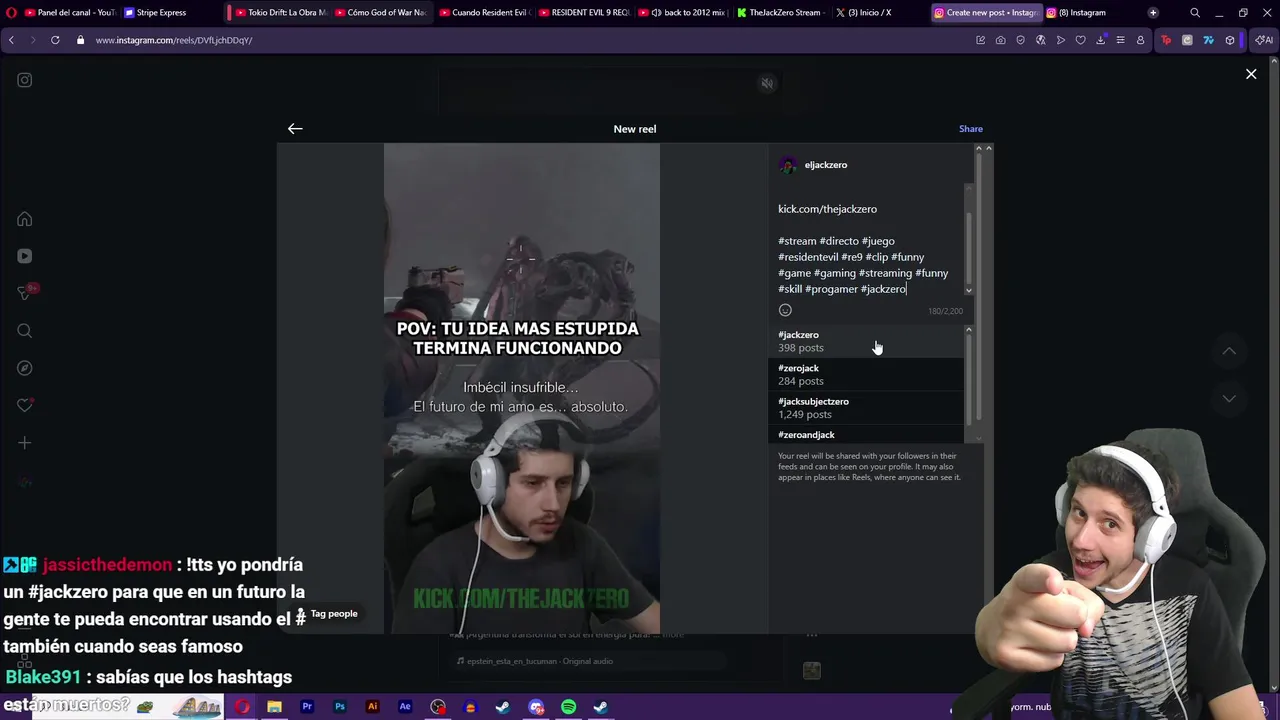Viewport: 1280px width, 720px height.
Task: Open Opera from the Windows taskbar
Action: pyautogui.click(x=242, y=707)
